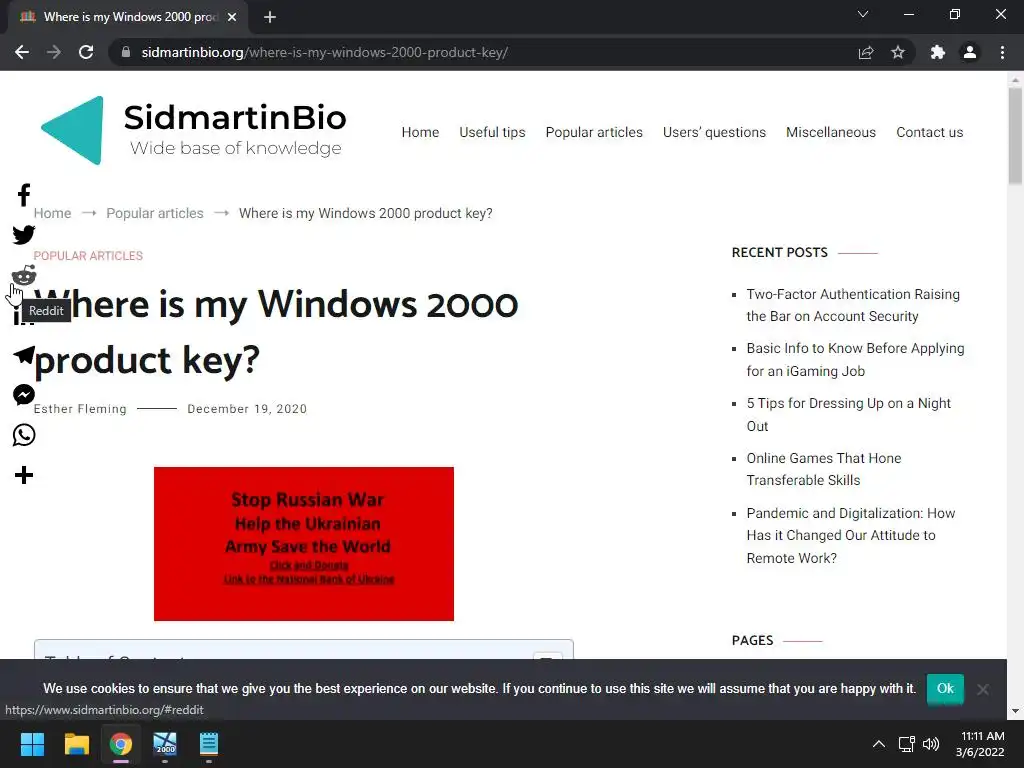Close the Windows 2000 product key tab
The image size is (1024, 768).
pyautogui.click(x=232, y=17)
